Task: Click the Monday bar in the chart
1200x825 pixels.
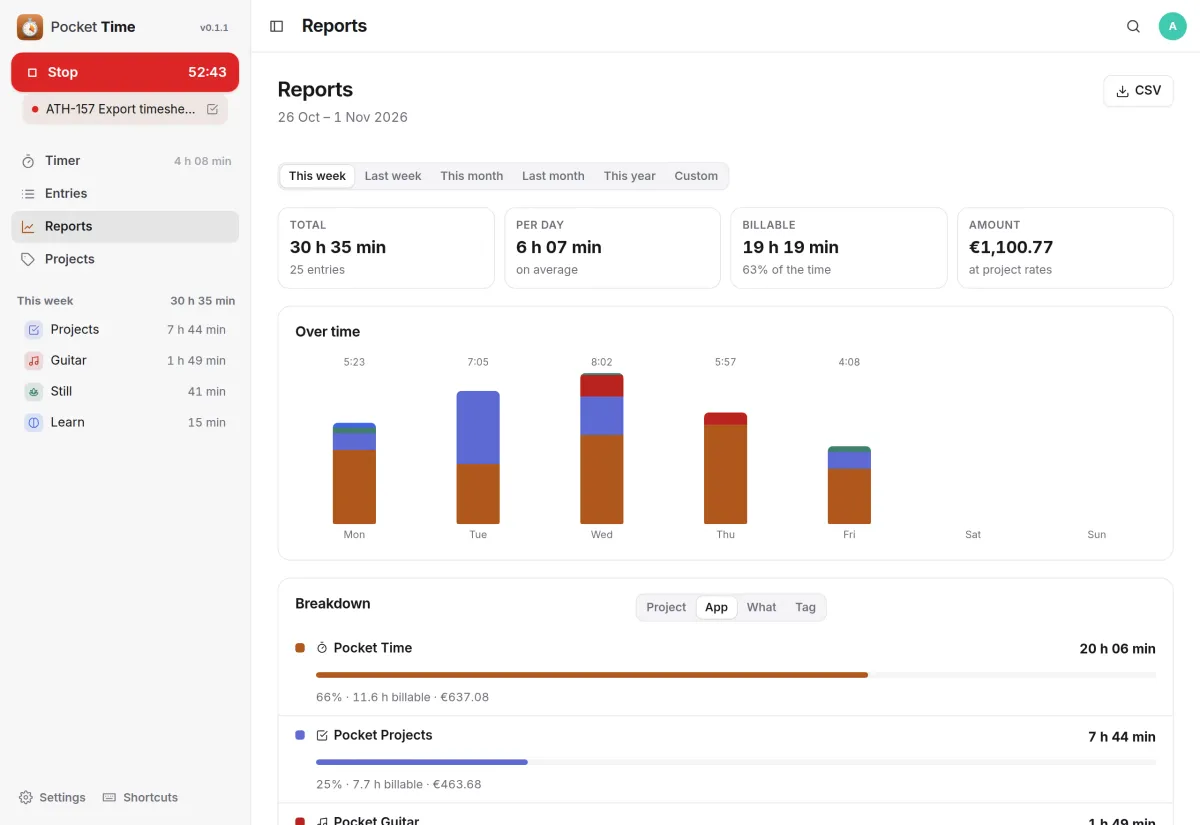Action: pyautogui.click(x=354, y=473)
